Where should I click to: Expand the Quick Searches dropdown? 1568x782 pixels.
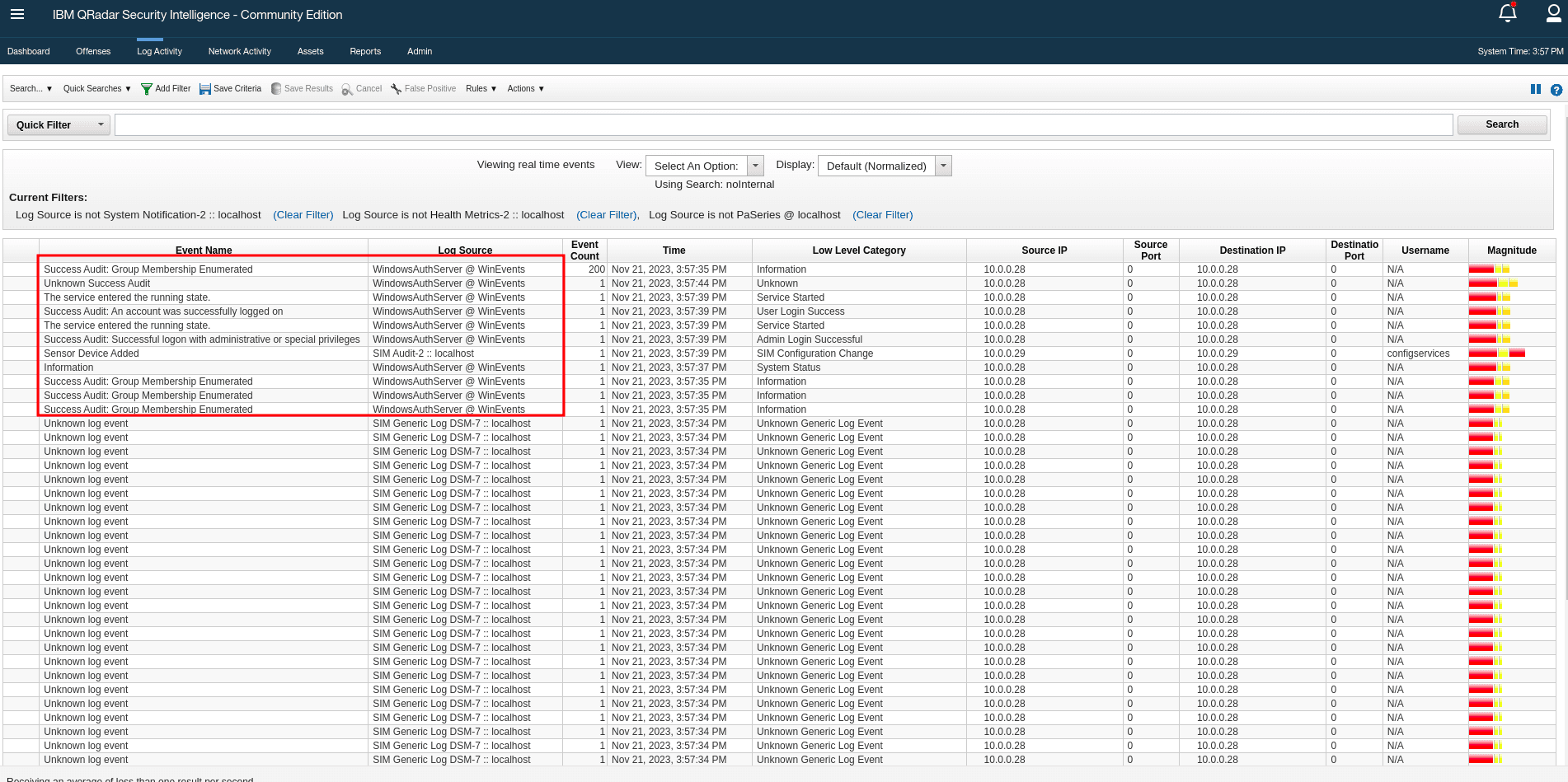[96, 89]
